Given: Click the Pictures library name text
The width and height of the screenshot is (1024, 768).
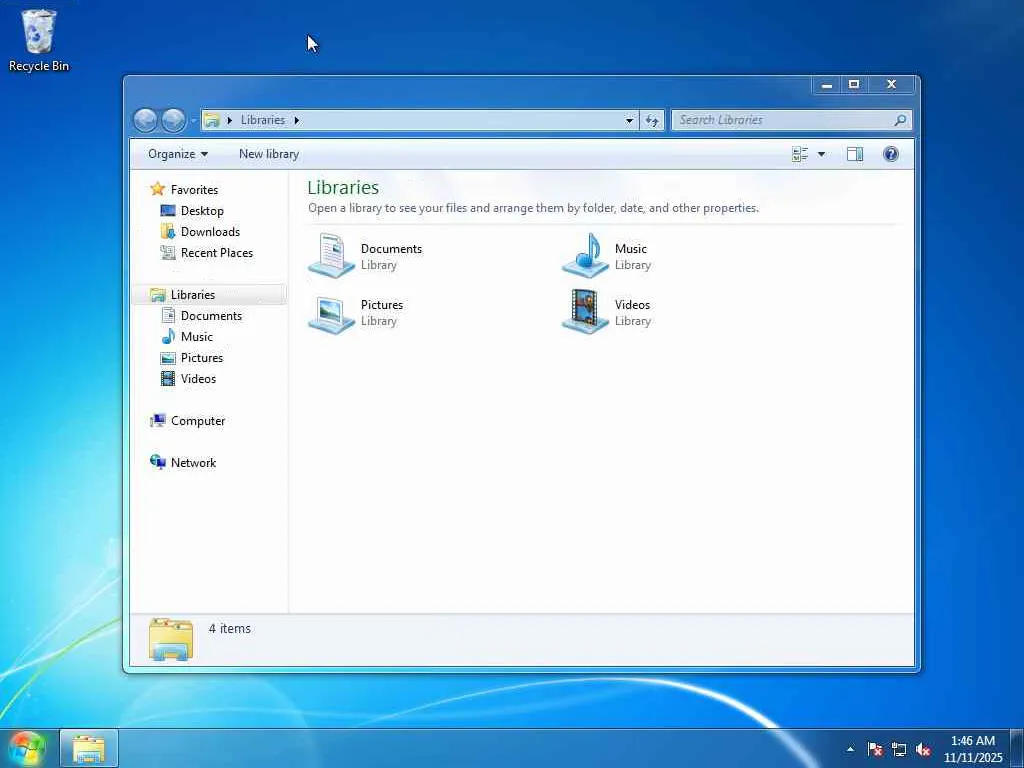Looking at the screenshot, I should pos(381,305).
